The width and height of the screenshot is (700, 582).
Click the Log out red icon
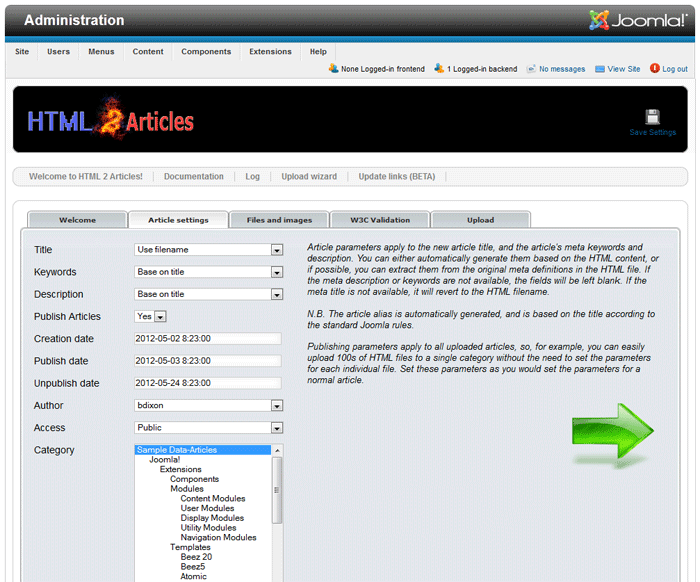tap(654, 68)
